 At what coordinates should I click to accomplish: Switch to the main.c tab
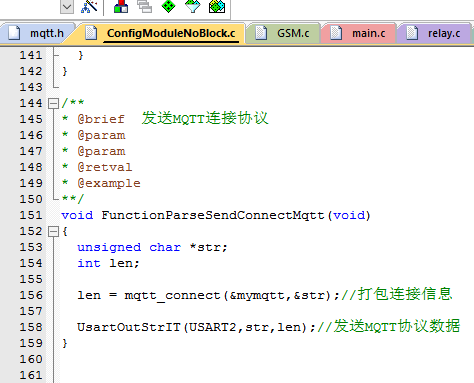359,33
